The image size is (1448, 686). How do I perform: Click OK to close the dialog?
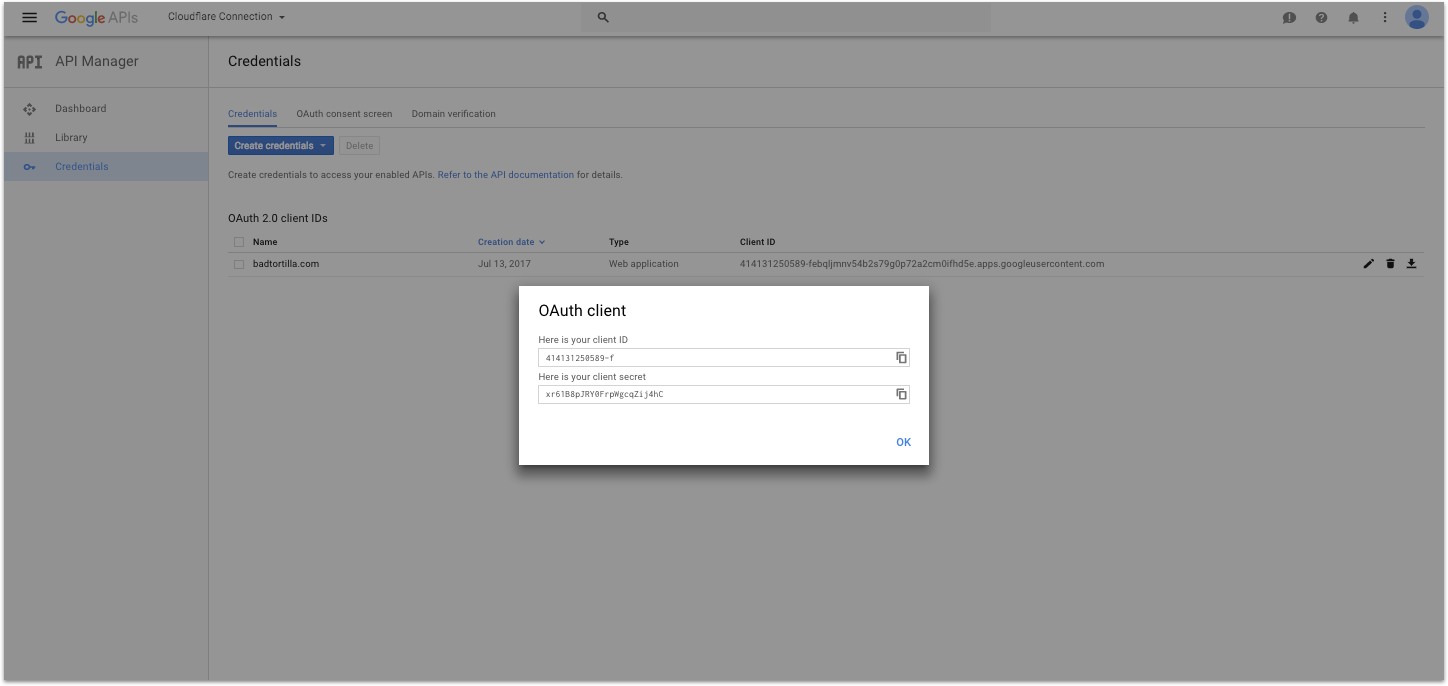pyautogui.click(x=903, y=441)
